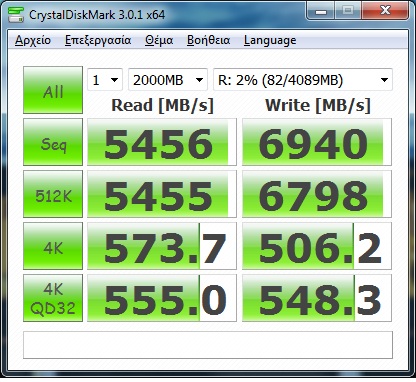Close the CrystalDiskMark window
Image resolution: width=416 pixels, height=382 pixels.
coord(385,11)
